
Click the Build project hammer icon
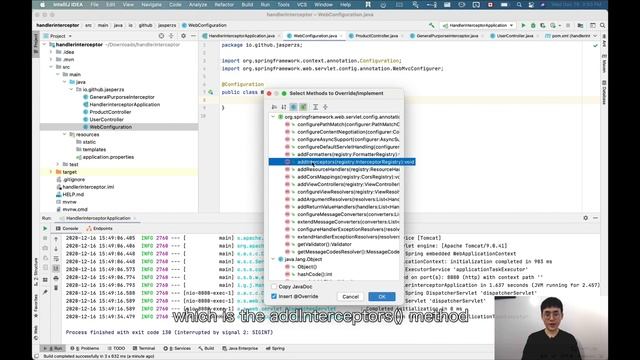pyautogui.click(x=432, y=25)
